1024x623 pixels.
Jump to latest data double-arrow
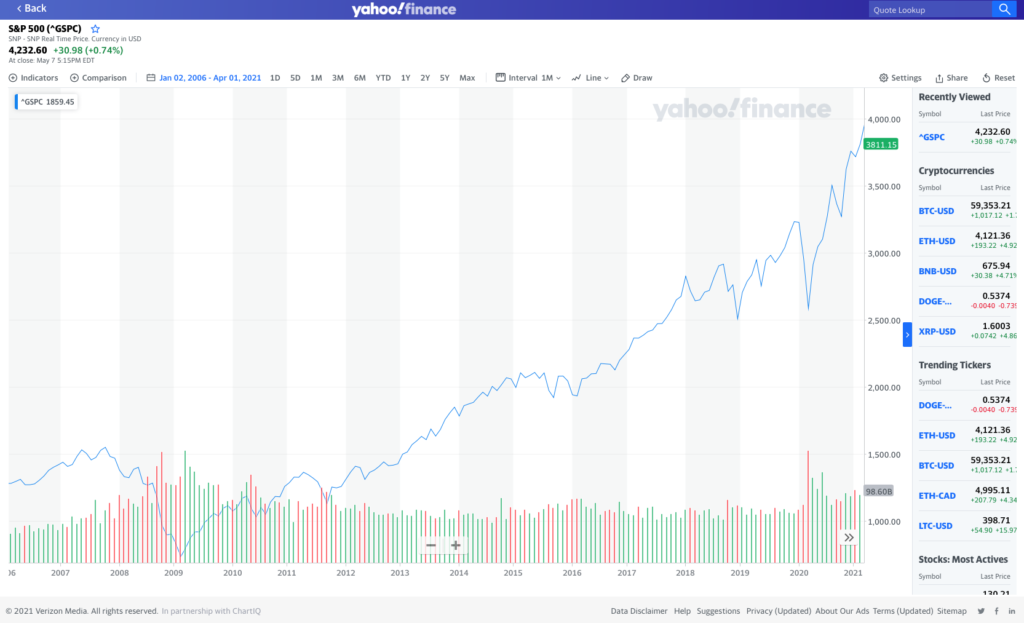click(x=849, y=537)
